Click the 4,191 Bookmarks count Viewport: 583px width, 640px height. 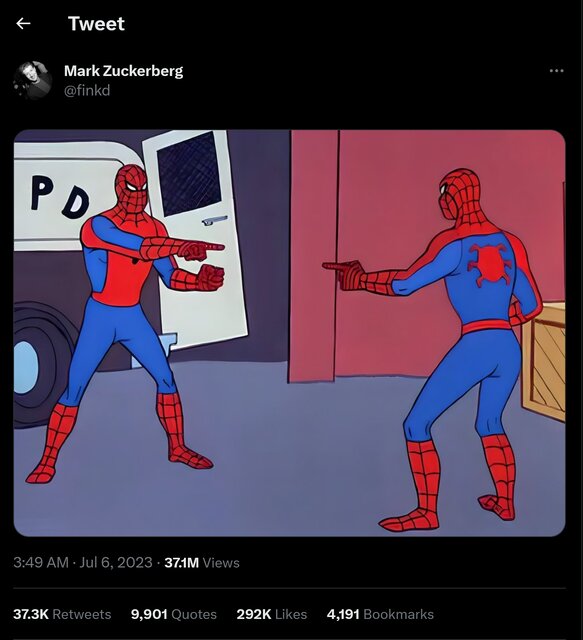(380, 614)
